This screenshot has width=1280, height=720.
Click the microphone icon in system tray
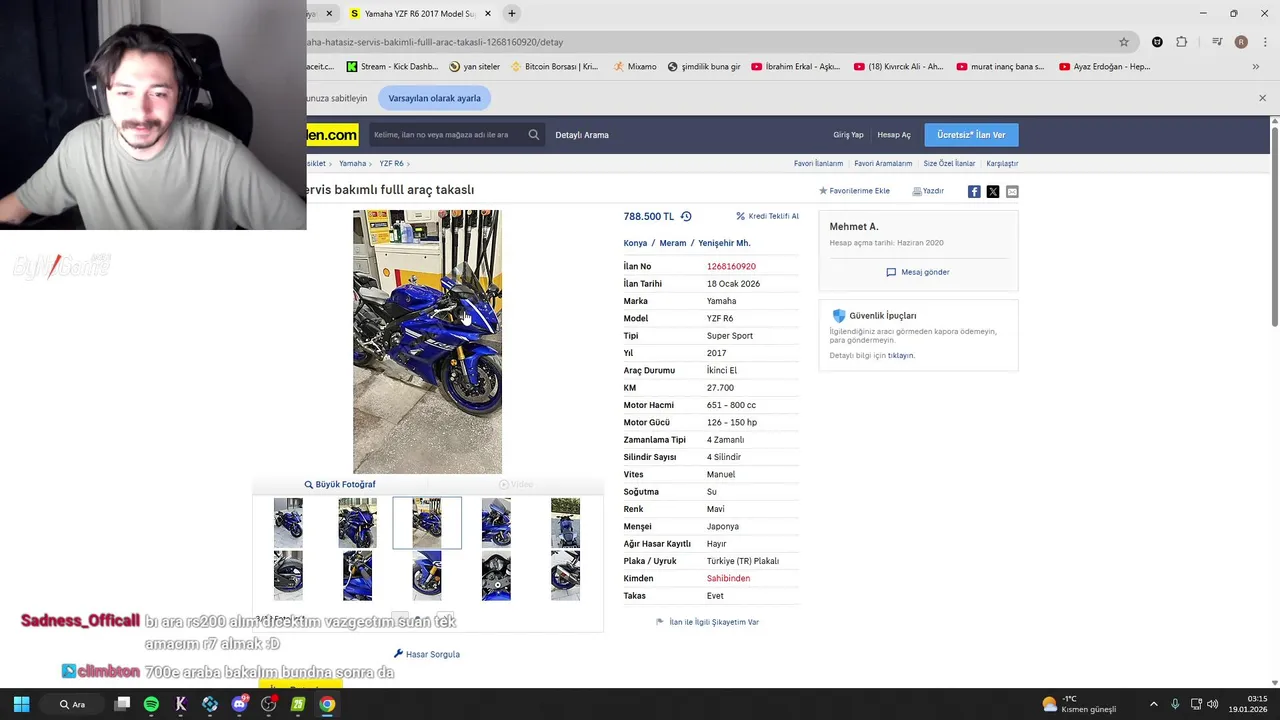click(x=1175, y=704)
